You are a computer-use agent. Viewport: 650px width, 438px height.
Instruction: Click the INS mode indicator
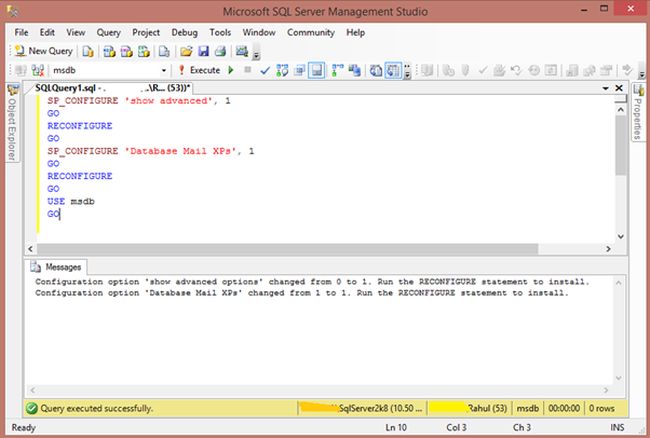[617, 427]
